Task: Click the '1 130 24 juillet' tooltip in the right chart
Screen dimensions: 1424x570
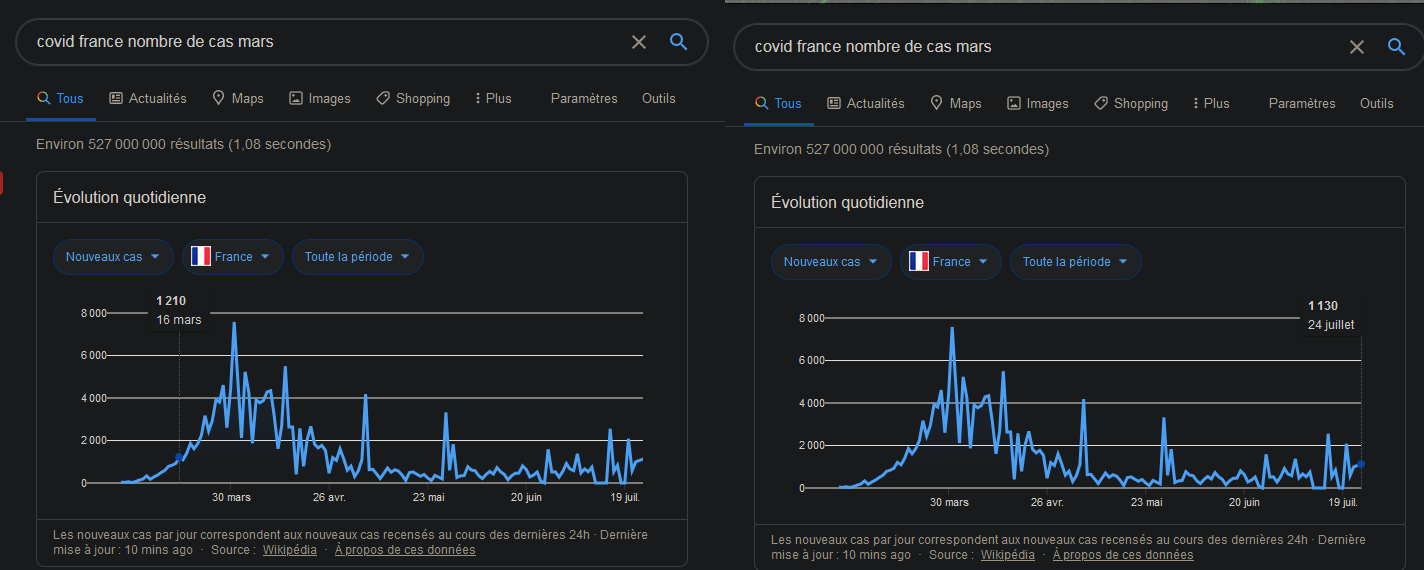Action: pos(1330,315)
